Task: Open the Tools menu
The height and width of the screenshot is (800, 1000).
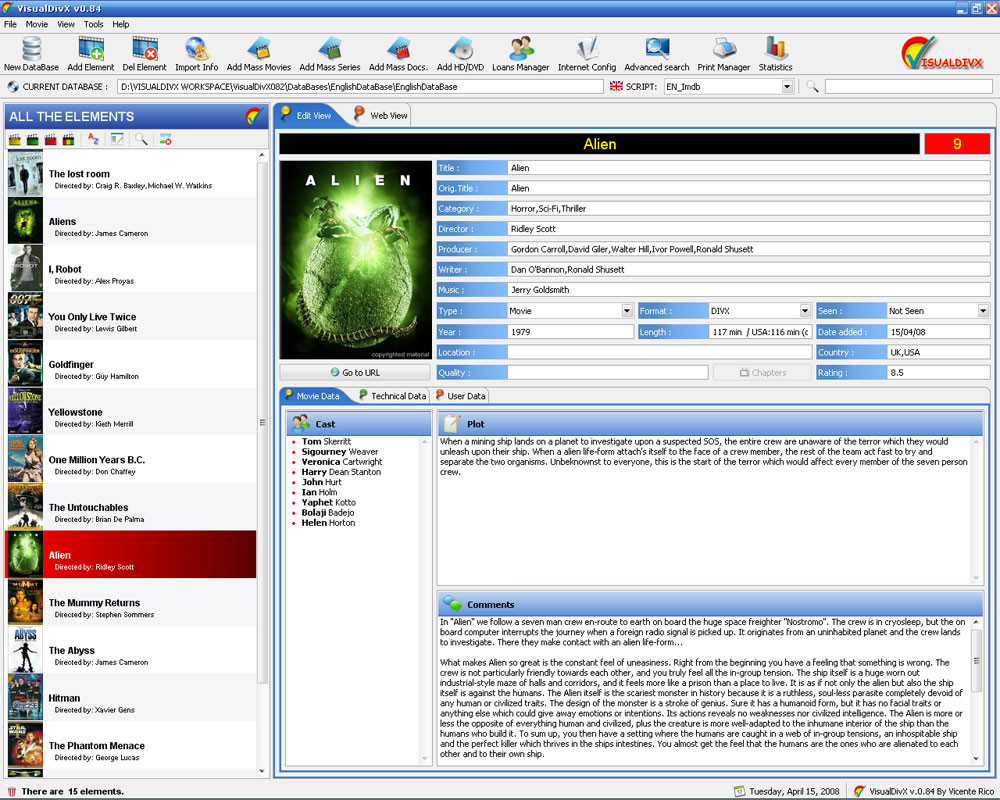Action: click(93, 24)
